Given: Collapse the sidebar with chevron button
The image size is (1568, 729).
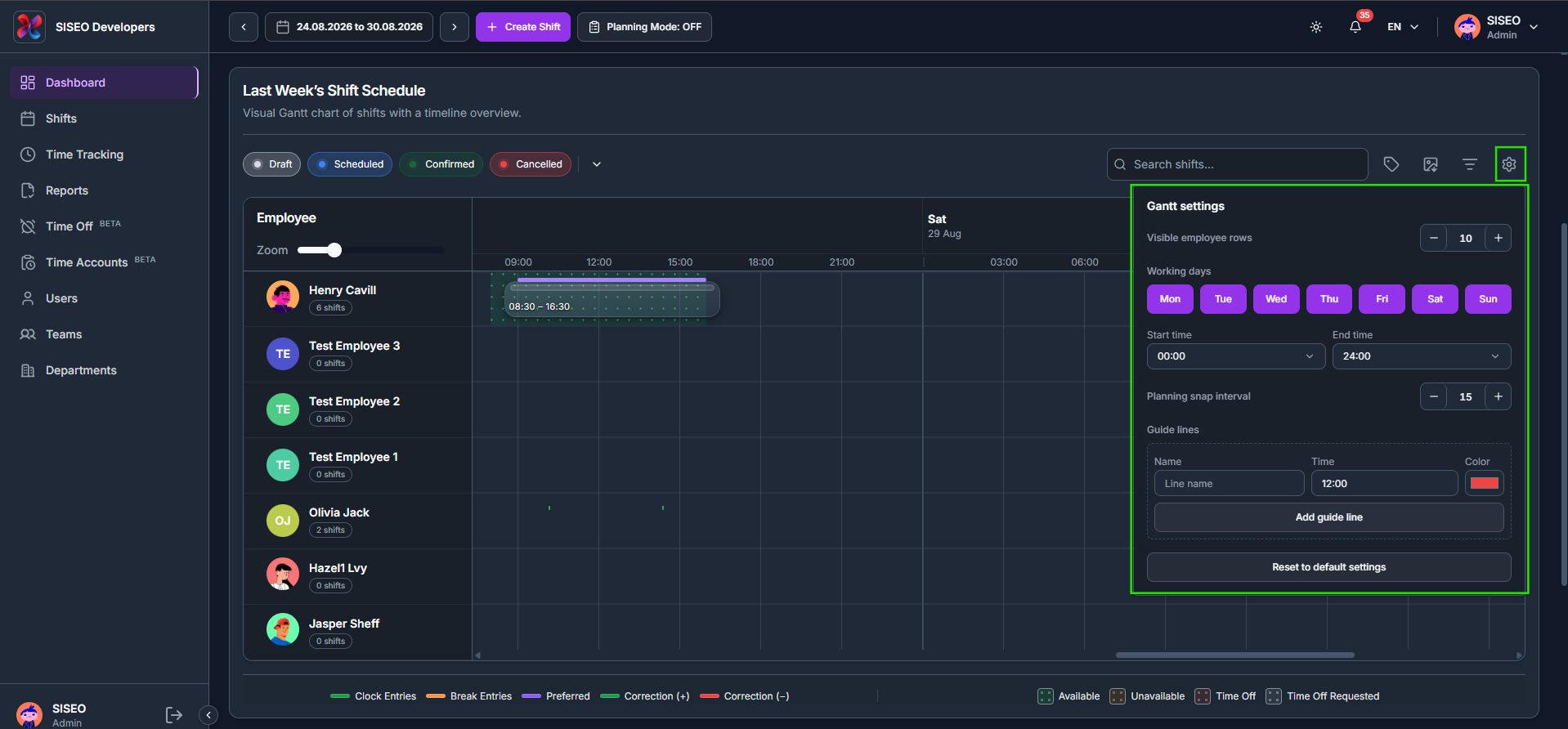Looking at the screenshot, I should 208,715.
